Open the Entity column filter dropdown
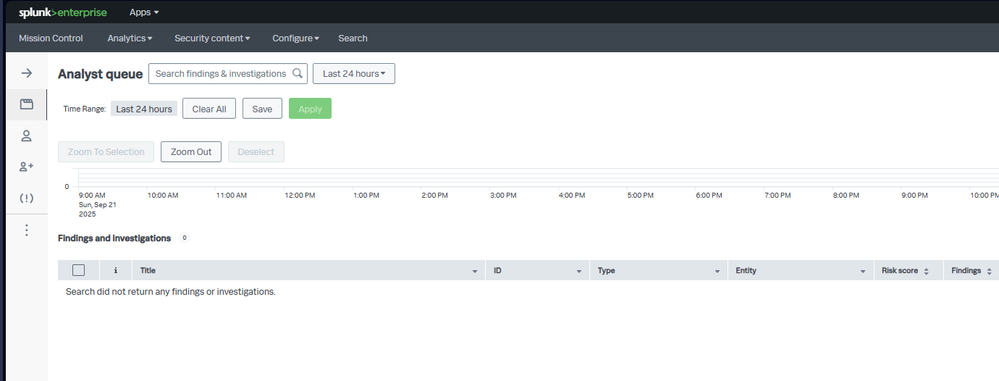Viewport: 999px width, 381px height. click(x=863, y=271)
